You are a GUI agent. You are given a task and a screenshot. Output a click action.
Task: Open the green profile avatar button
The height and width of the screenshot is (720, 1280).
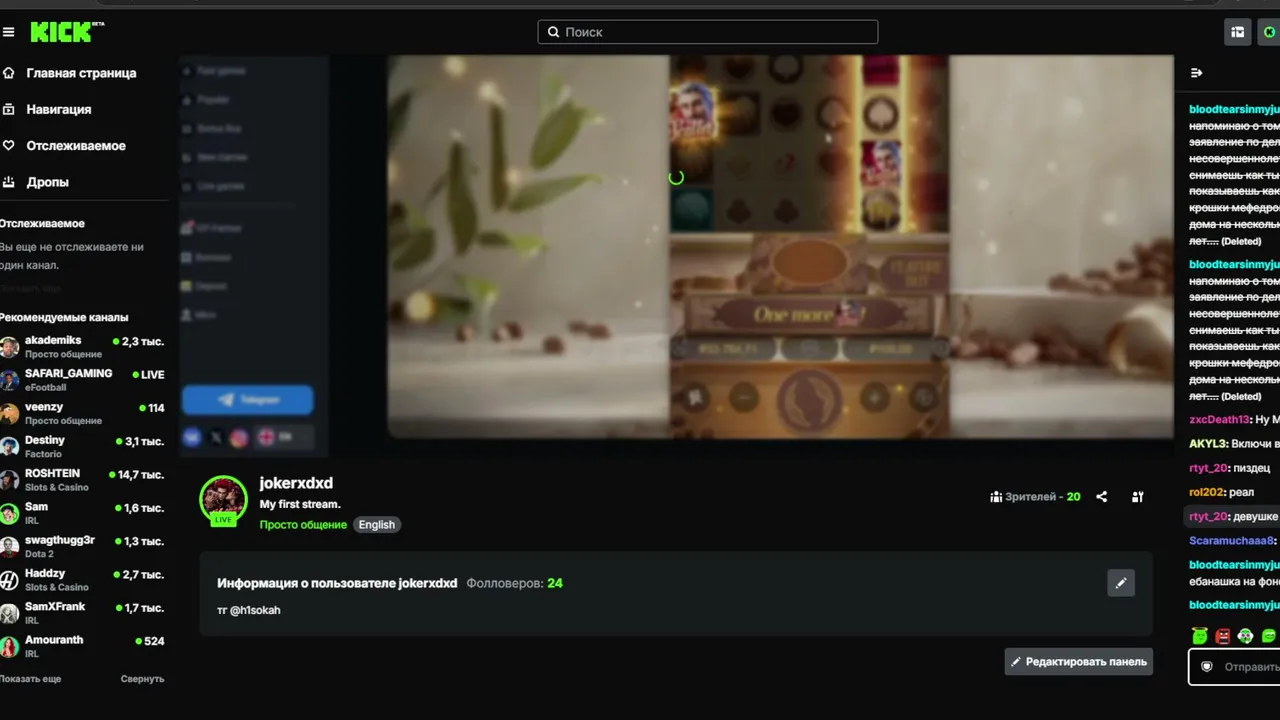point(1270,32)
